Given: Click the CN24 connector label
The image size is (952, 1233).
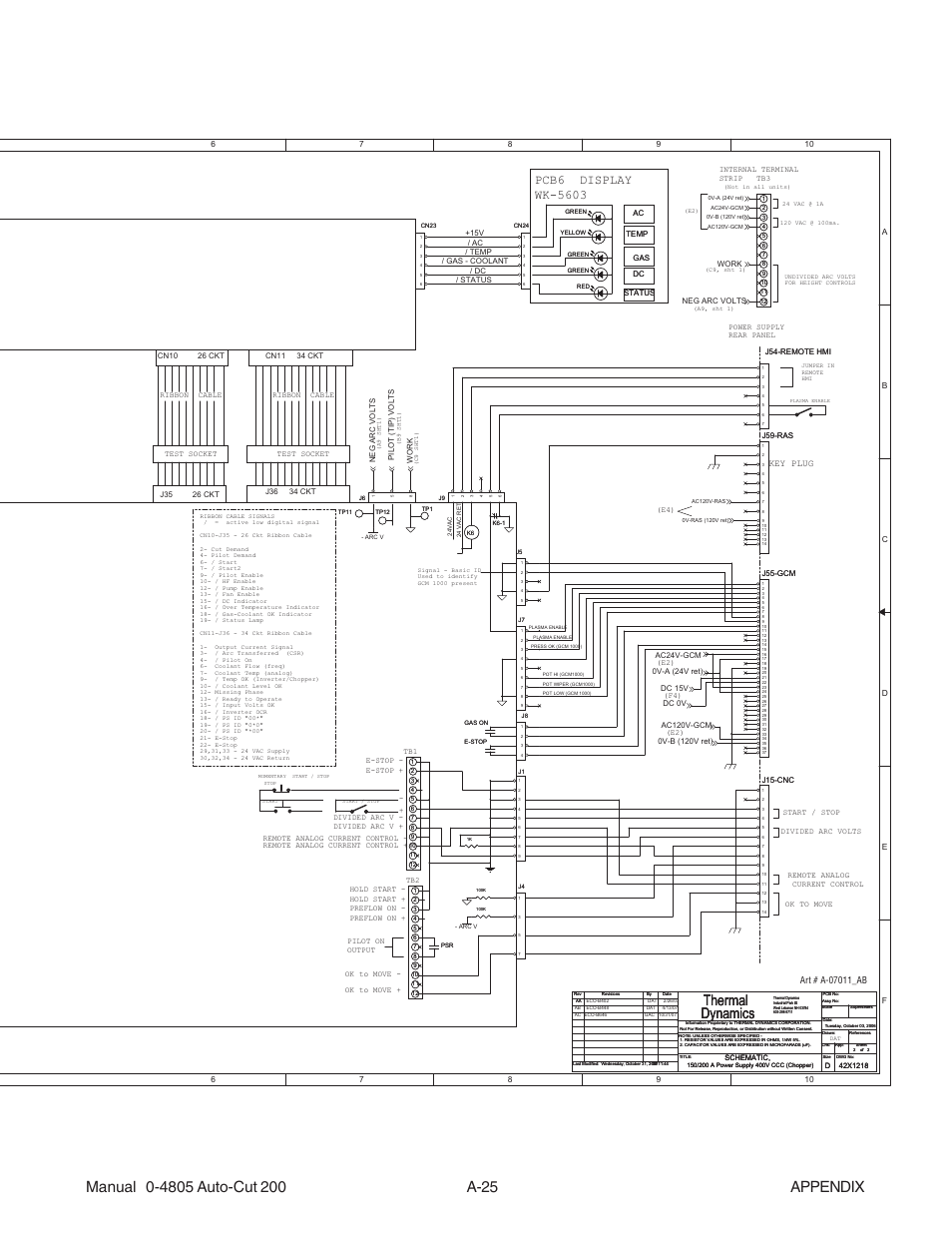Looking at the screenshot, I should click(521, 226).
